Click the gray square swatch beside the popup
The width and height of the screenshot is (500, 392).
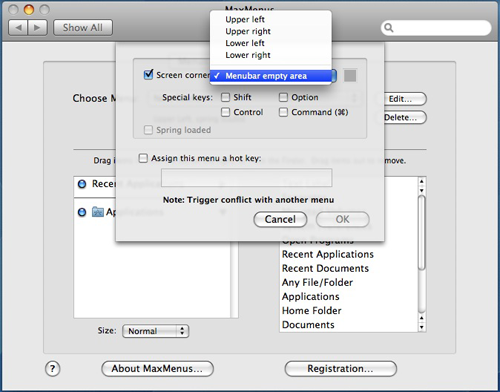click(350, 76)
